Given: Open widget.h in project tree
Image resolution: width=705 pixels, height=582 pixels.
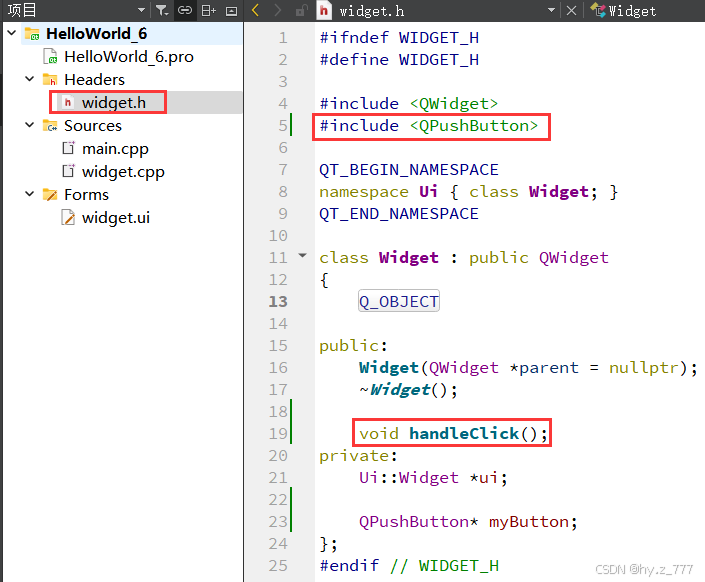Looking at the screenshot, I should coord(113,103).
